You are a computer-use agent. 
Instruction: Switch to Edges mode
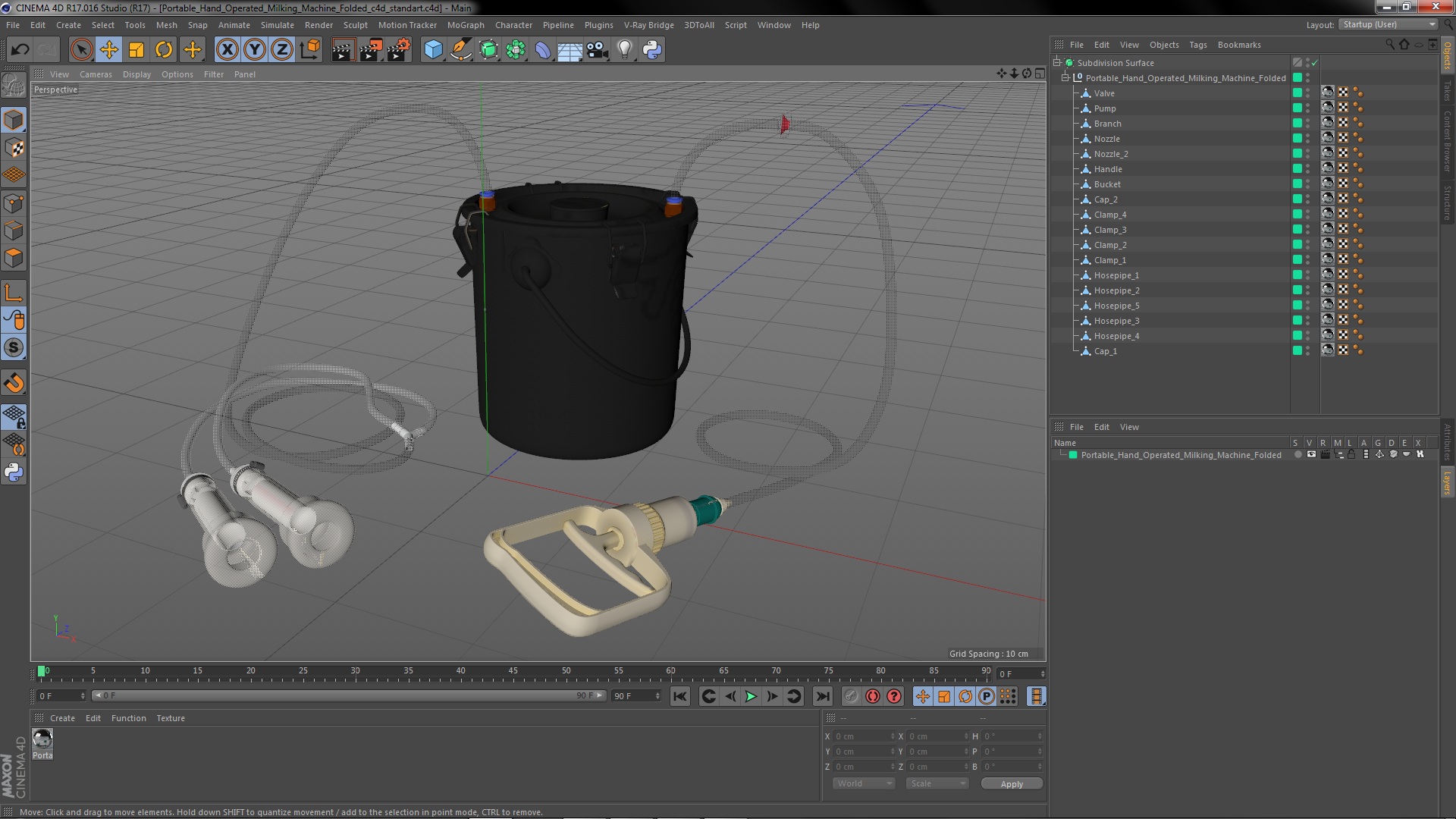(x=14, y=231)
